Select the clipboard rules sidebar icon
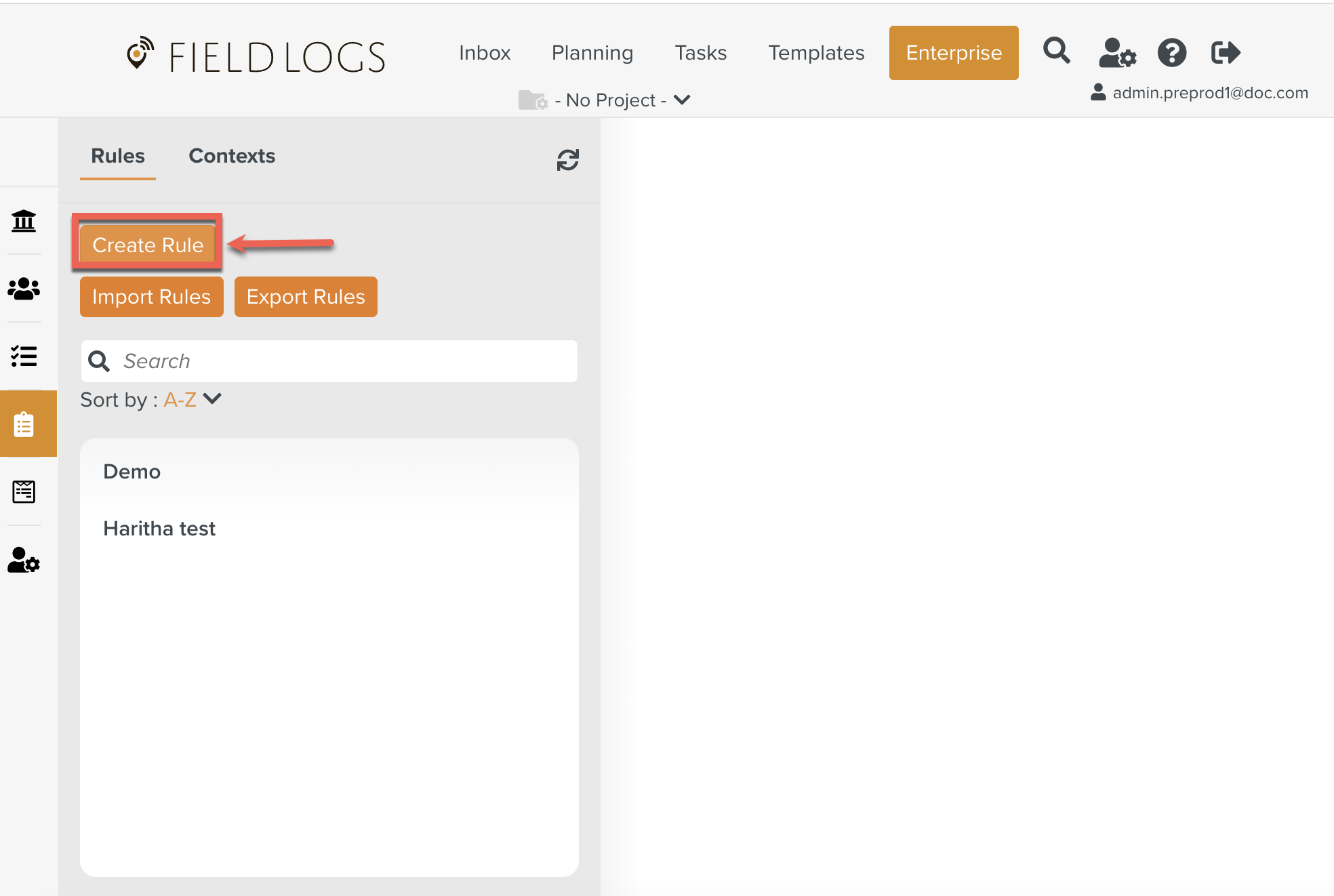 pos(24,424)
